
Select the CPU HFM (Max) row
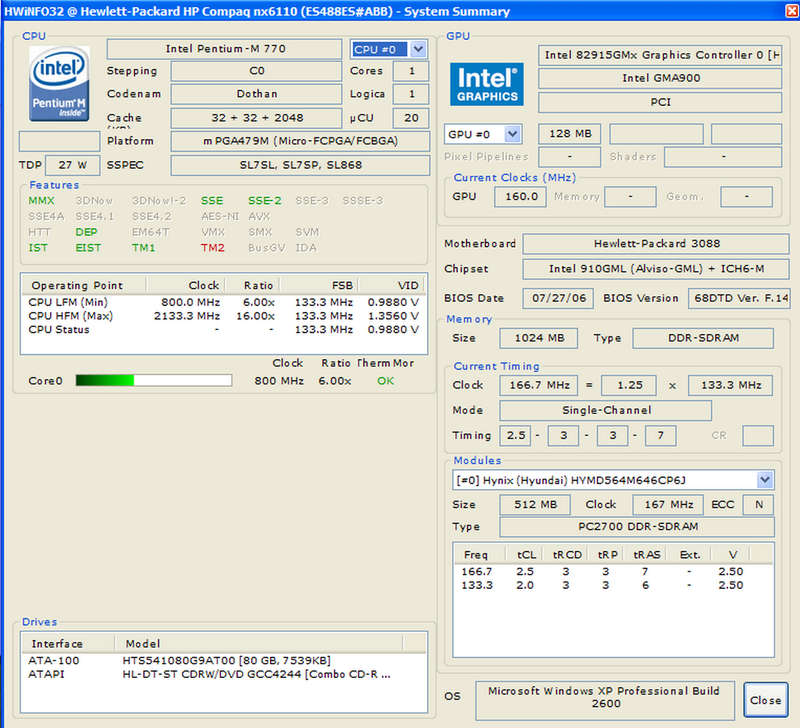point(223,316)
